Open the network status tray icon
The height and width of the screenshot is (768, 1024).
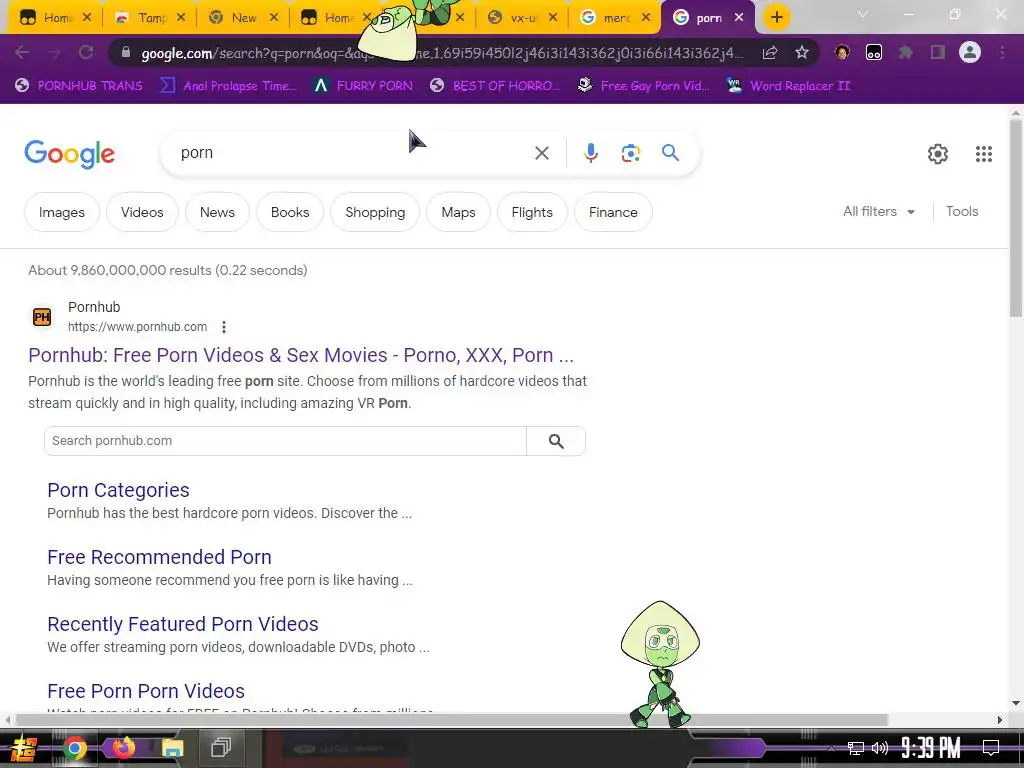pyautogui.click(x=855, y=748)
